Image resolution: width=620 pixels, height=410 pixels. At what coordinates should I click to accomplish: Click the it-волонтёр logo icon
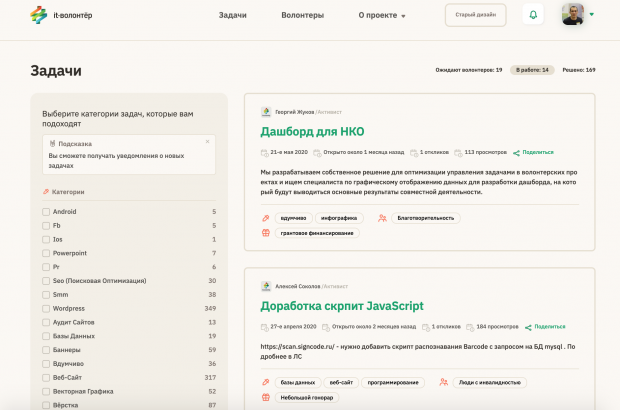point(38,15)
